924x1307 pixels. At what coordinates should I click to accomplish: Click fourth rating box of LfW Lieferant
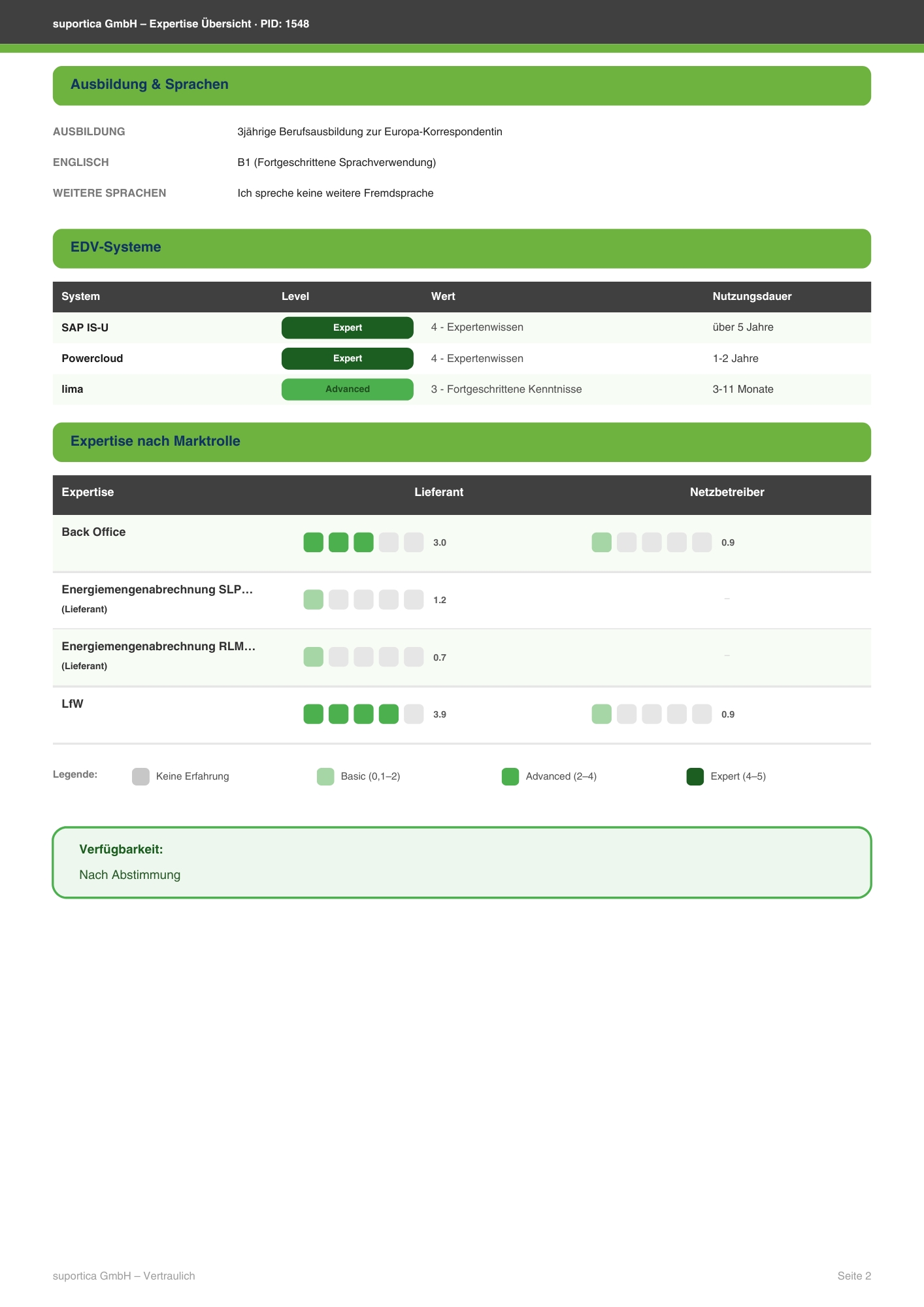(x=389, y=714)
